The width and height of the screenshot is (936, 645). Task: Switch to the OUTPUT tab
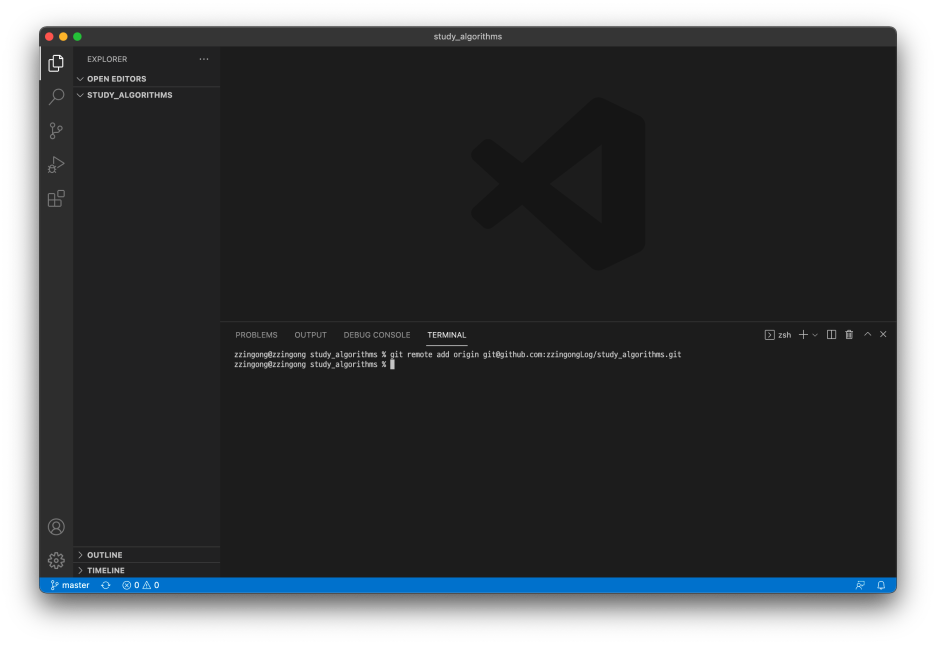tap(310, 335)
